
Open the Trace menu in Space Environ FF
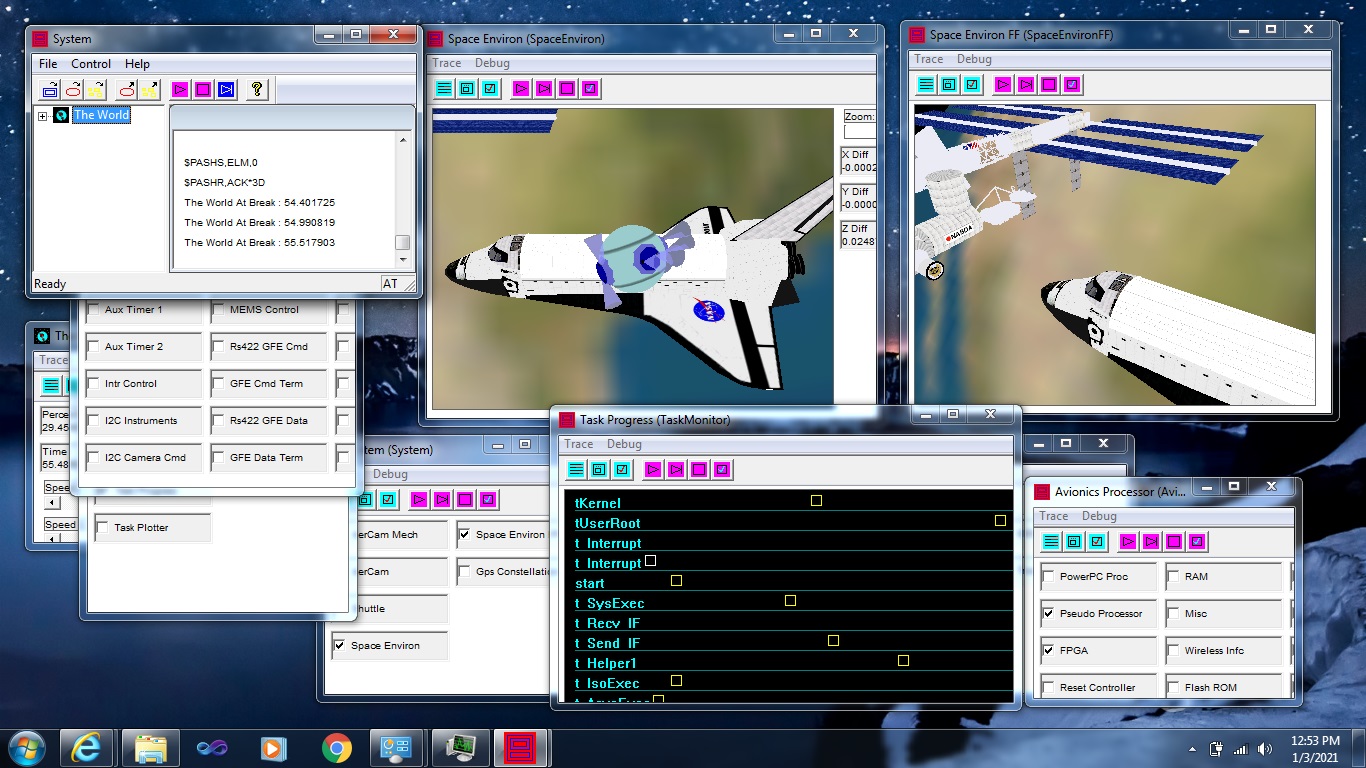click(x=928, y=59)
